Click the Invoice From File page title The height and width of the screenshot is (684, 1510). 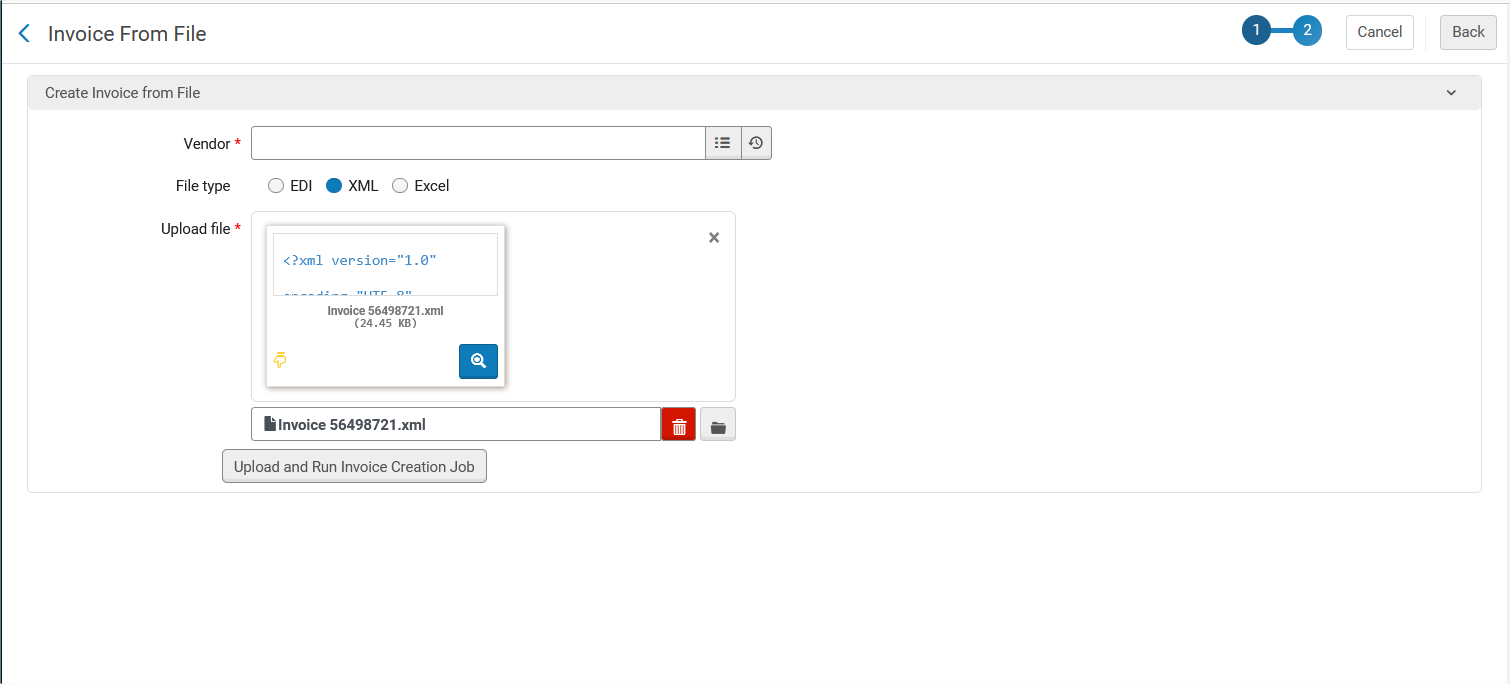coord(127,34)
